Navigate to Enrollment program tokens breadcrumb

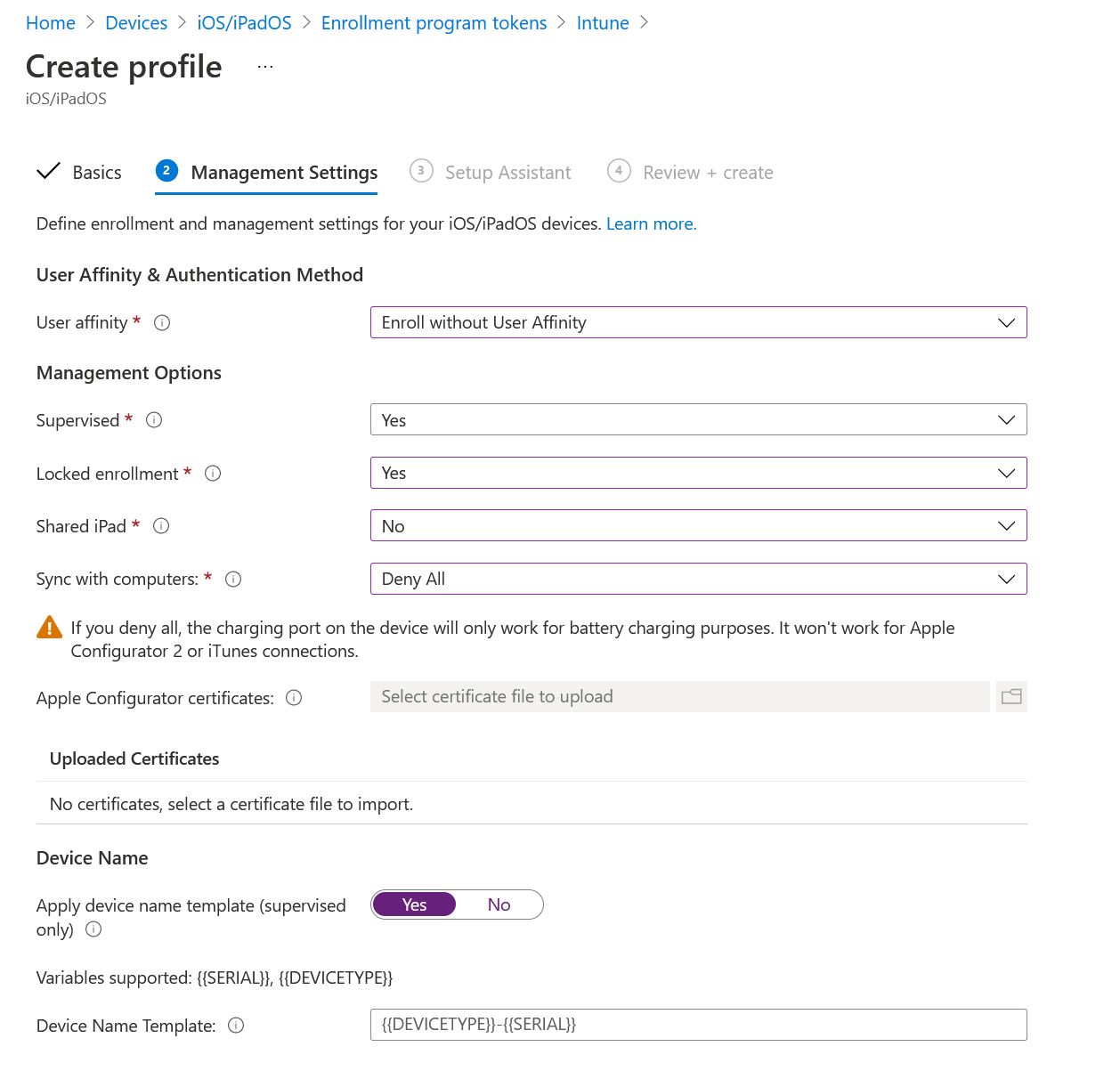[434, 23]
